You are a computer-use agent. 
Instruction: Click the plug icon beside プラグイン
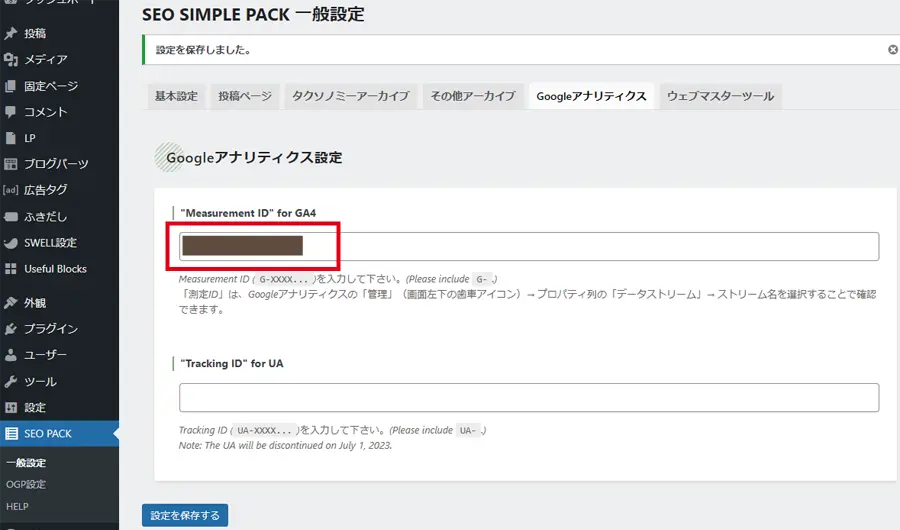[x=11, y=329]
